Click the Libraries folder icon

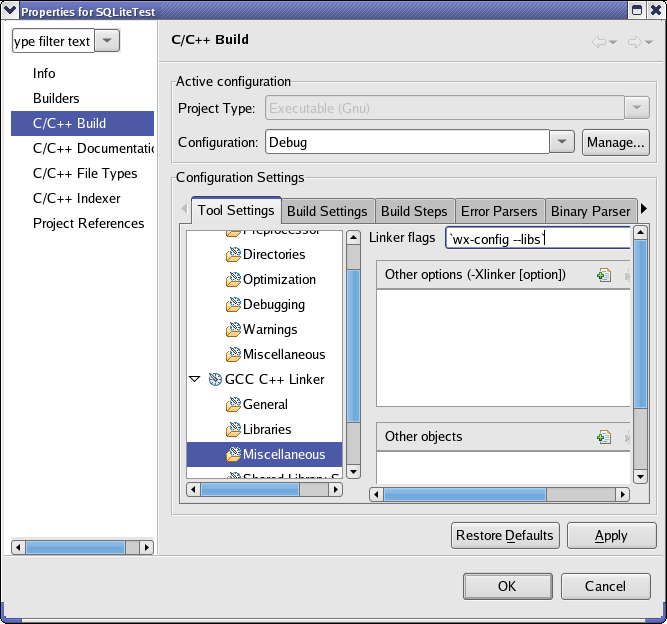click(233, 429)
